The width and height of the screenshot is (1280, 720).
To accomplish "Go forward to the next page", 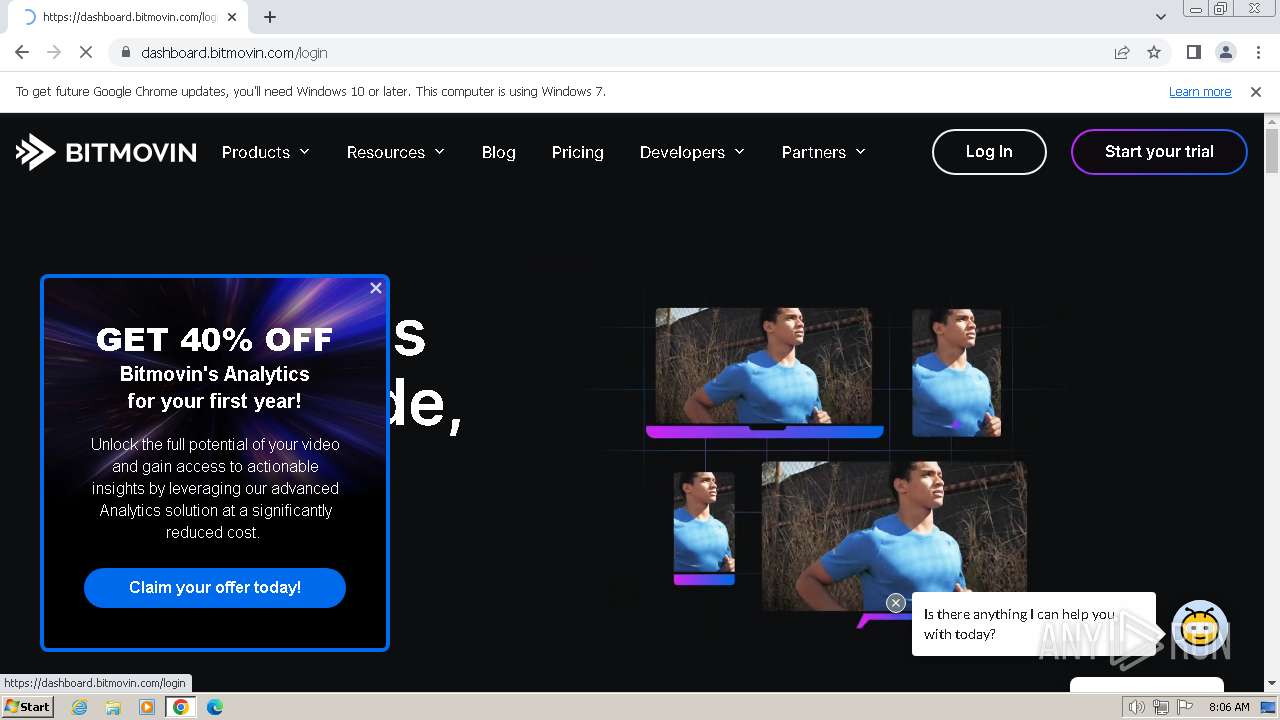I will (54, 53).
